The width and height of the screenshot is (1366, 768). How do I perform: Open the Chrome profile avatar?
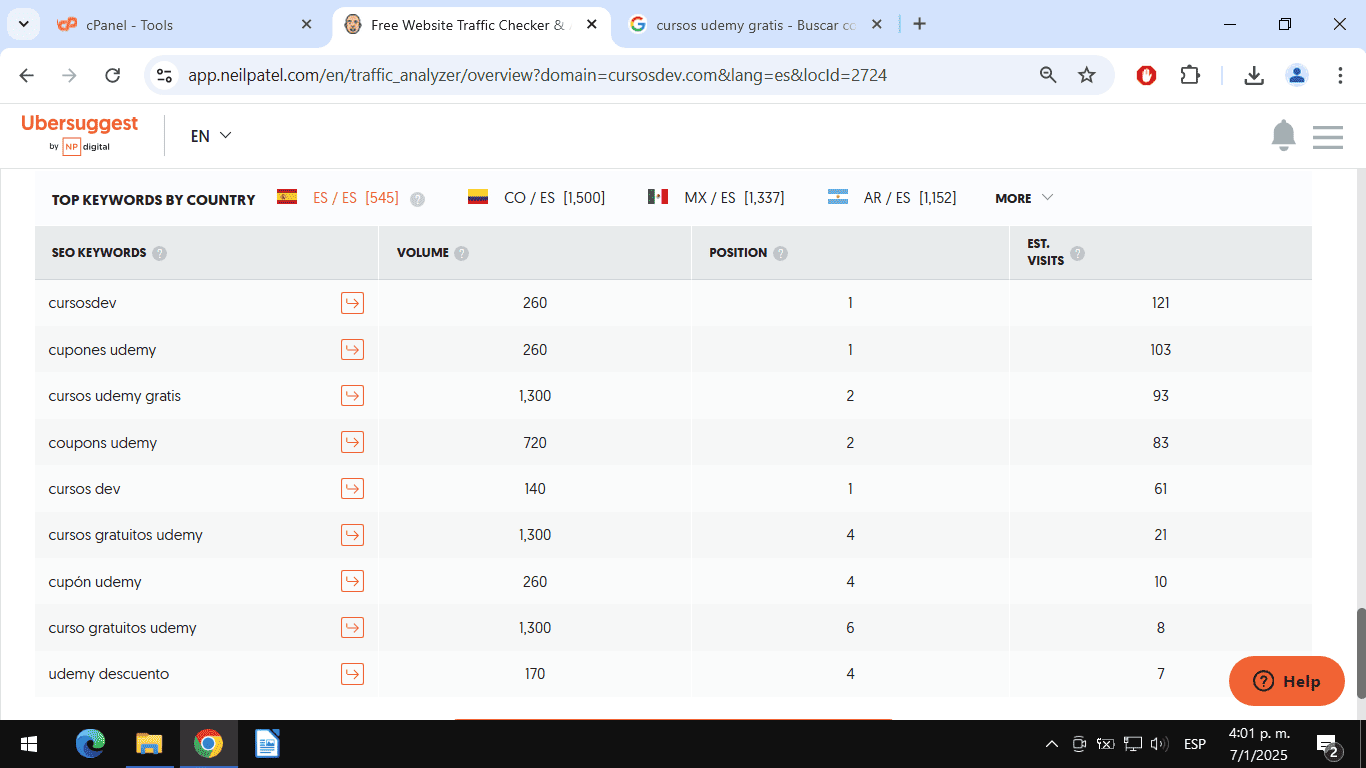(x=1297, y=75)
